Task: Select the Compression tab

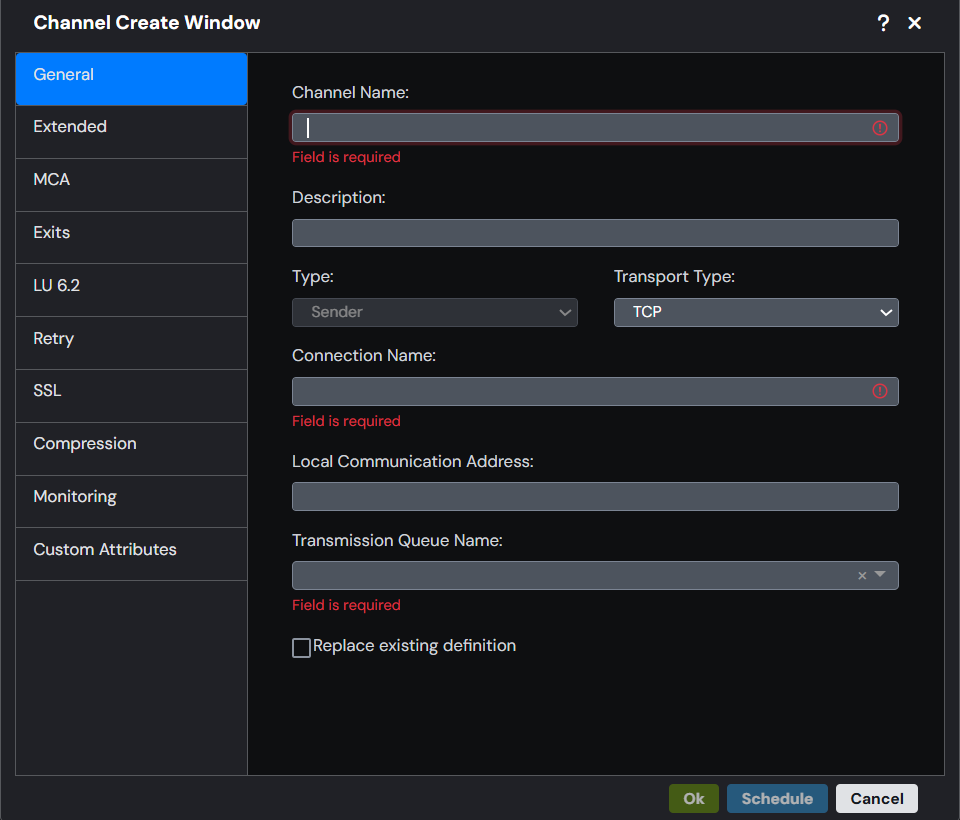Action: point(132,449)
